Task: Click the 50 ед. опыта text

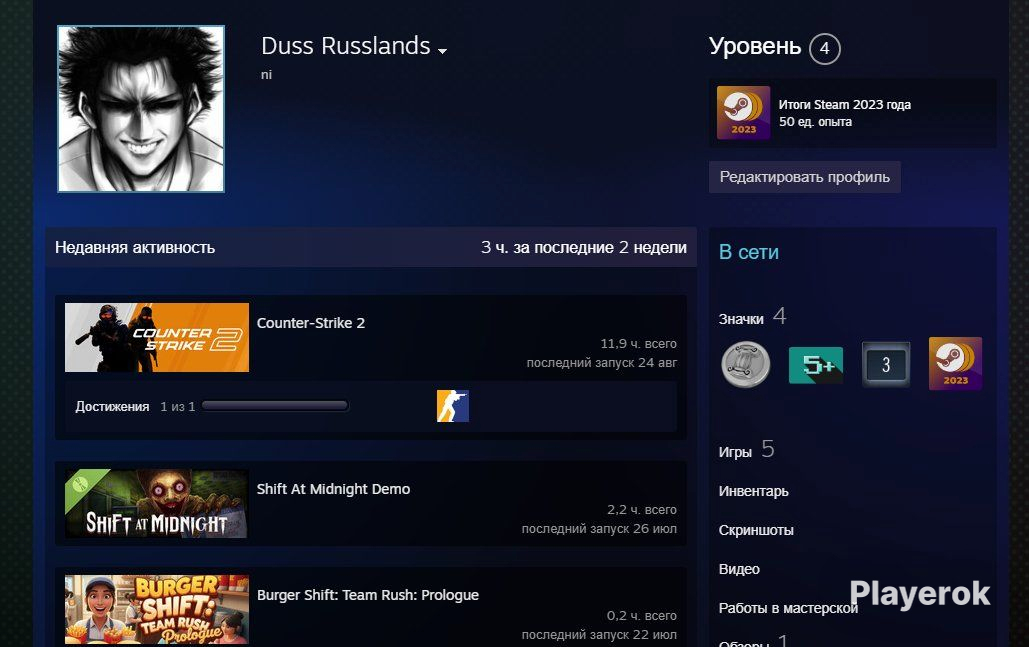Action: click(x=815, y=121)
